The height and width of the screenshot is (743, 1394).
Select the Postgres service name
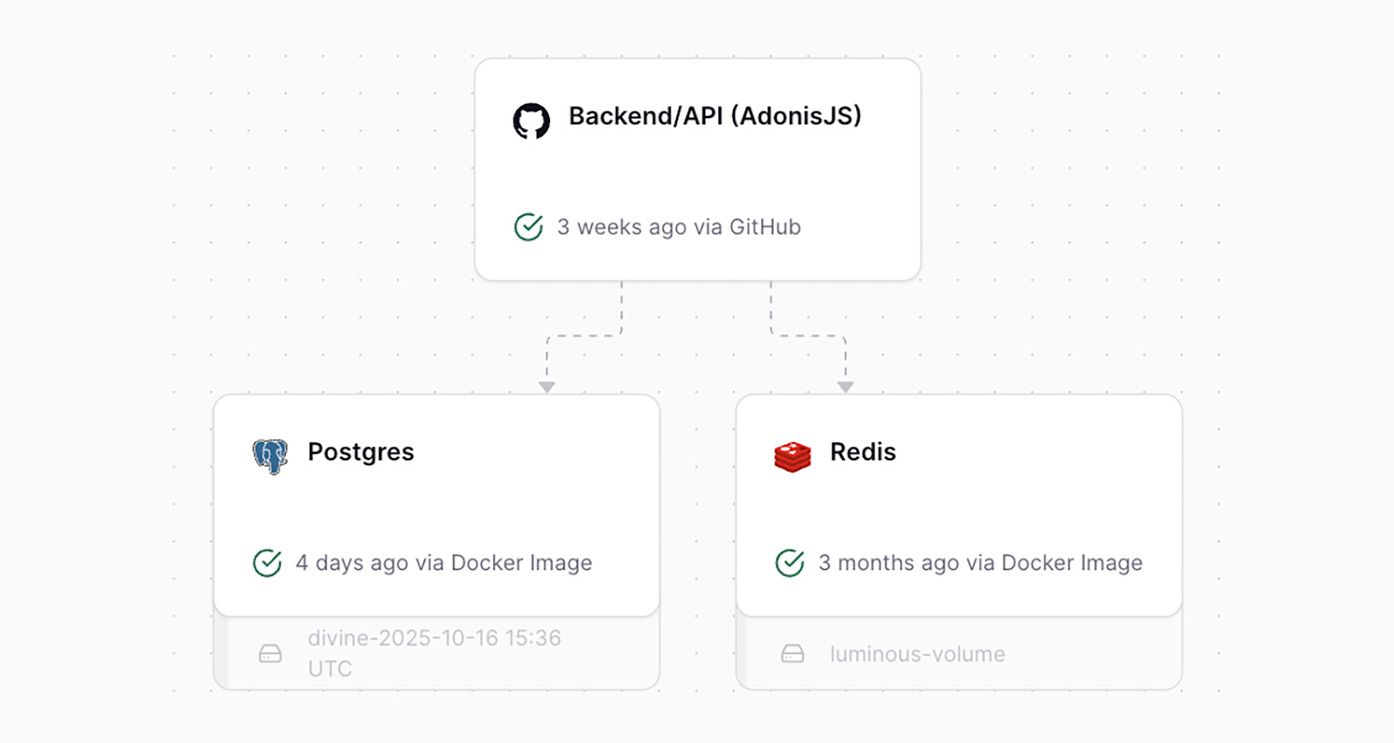click(361, 452)
